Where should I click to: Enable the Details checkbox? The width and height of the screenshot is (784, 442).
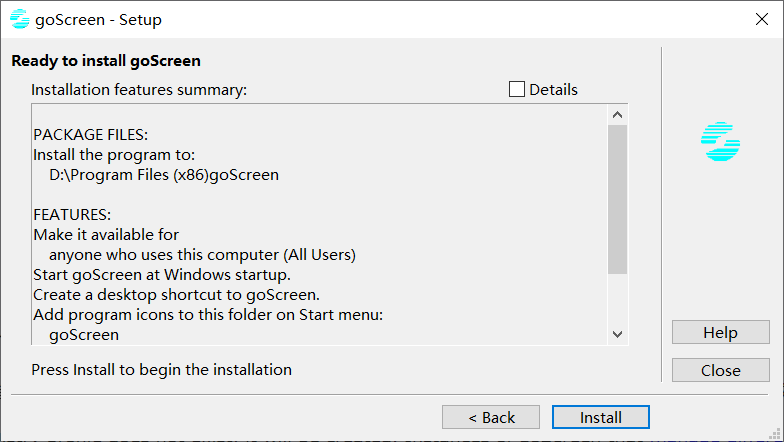[x=517, y=89]
